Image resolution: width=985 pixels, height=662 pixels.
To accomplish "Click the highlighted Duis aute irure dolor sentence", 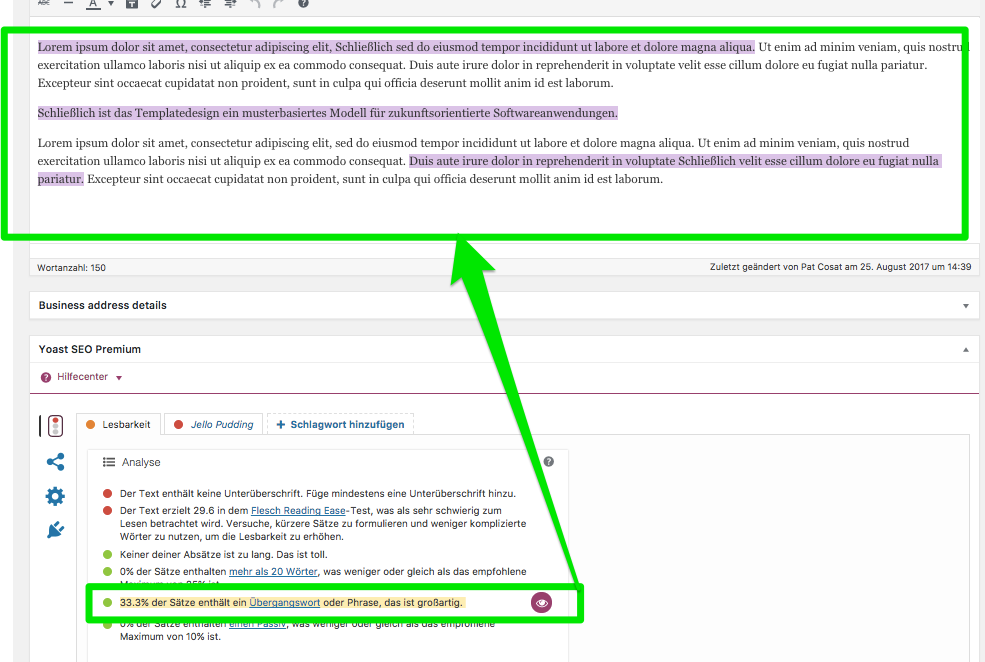I will [675, 161].
